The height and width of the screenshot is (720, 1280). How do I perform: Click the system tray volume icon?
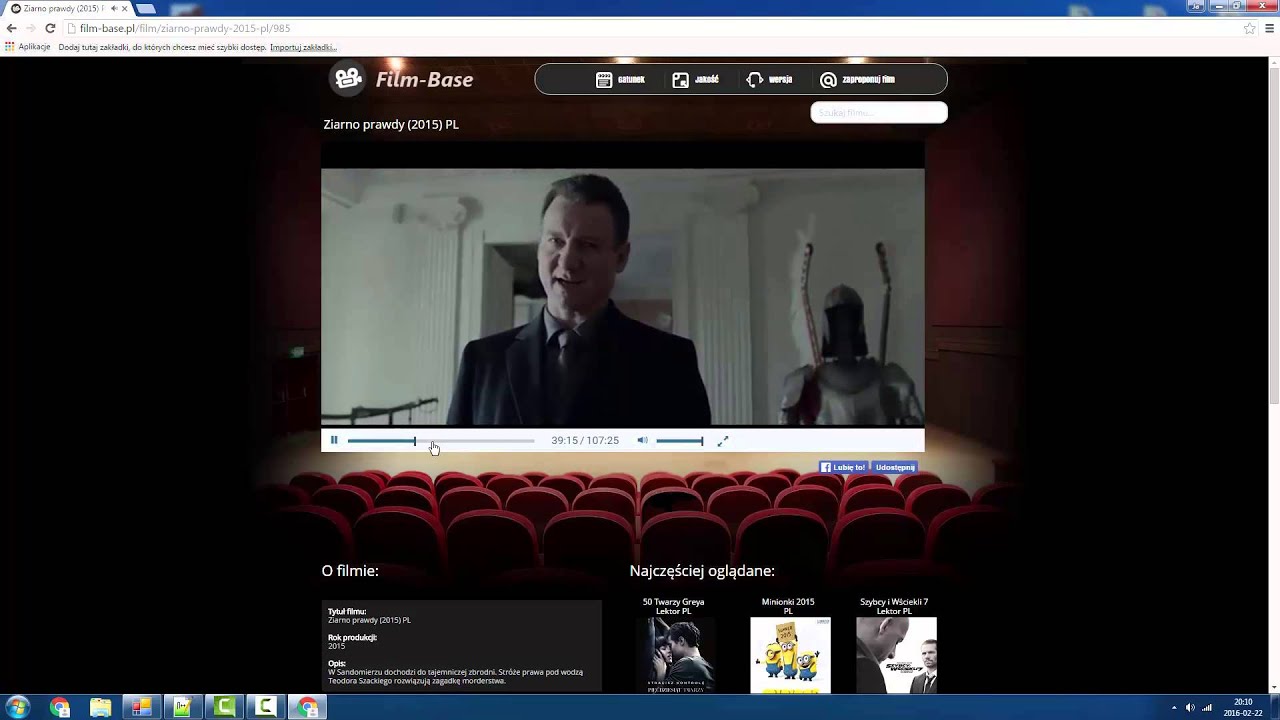click(1190, 708)
